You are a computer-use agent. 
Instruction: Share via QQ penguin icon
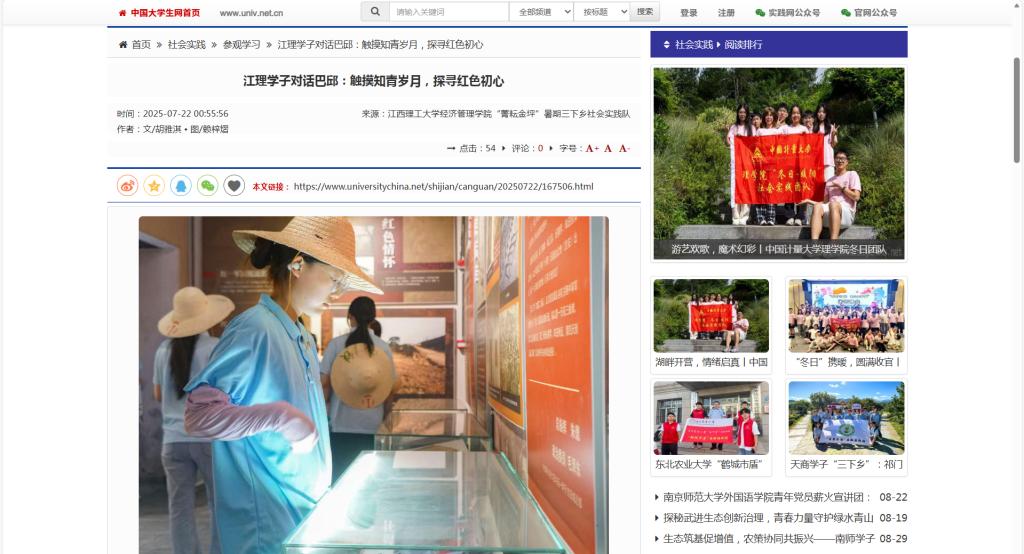tap(181, 186)
